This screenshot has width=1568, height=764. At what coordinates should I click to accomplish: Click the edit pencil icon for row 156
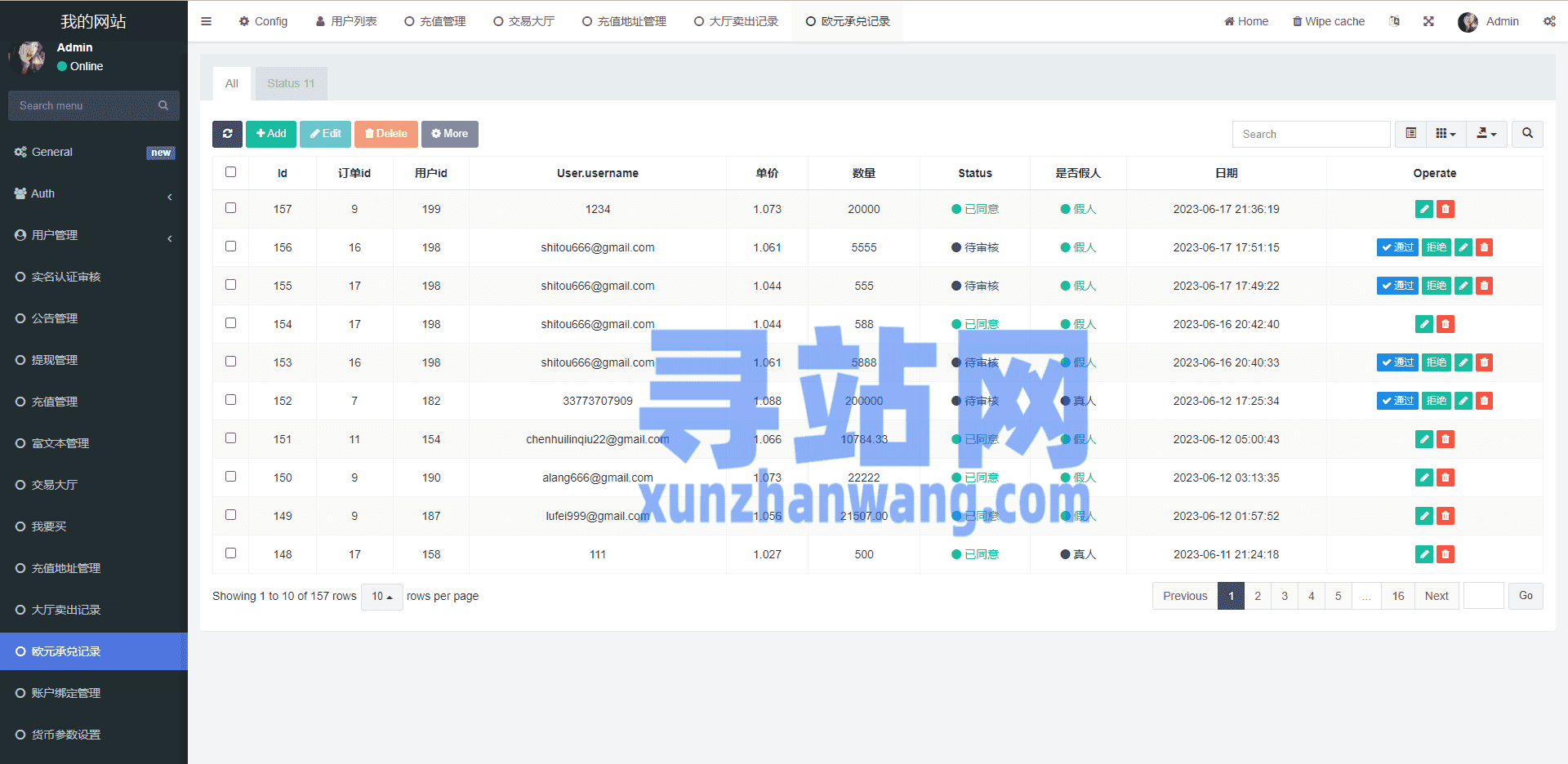click(x=1463, y=247)
